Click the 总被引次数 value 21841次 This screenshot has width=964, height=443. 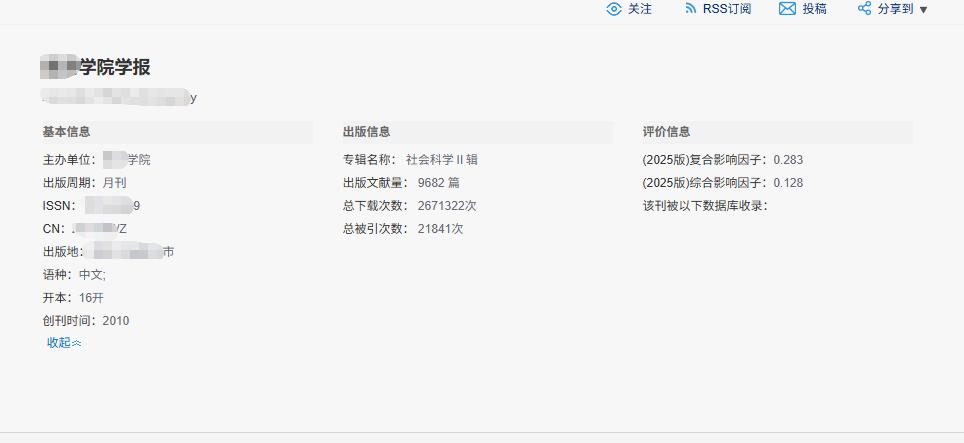[440, 229]
